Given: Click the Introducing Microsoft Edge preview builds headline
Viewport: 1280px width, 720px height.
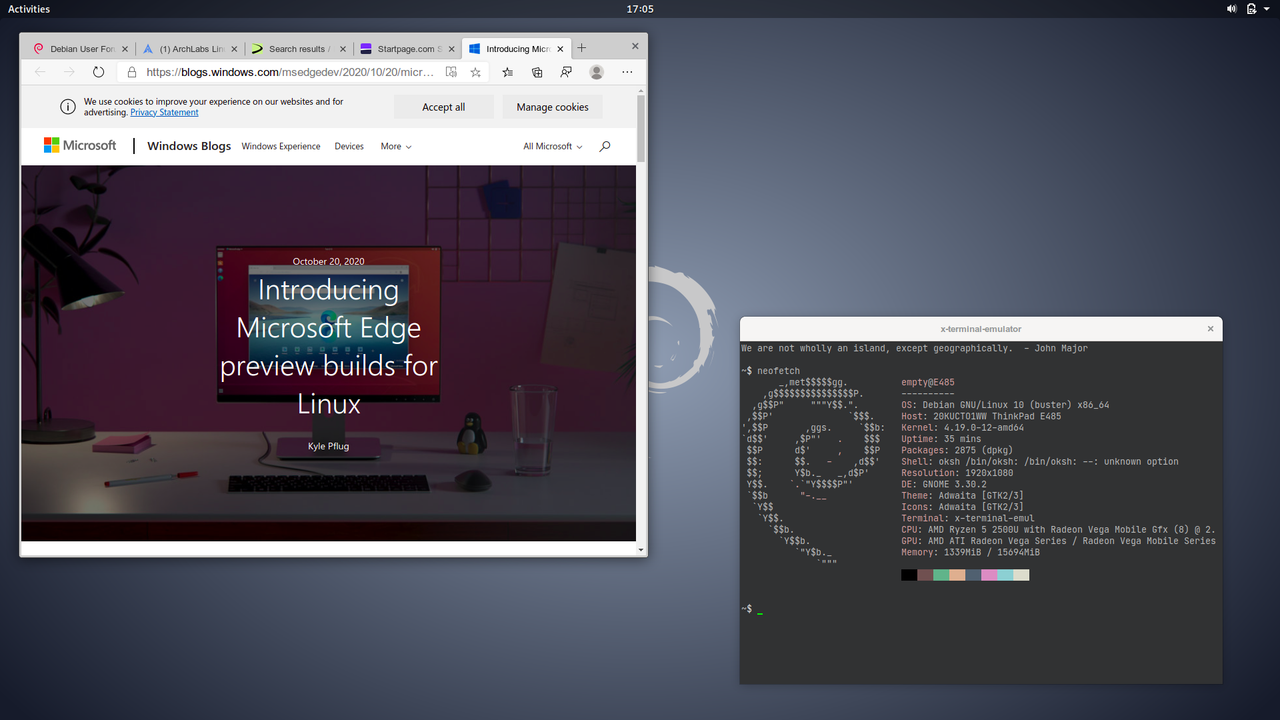Looking at the screenshot, I should click(x=328, y=347).
